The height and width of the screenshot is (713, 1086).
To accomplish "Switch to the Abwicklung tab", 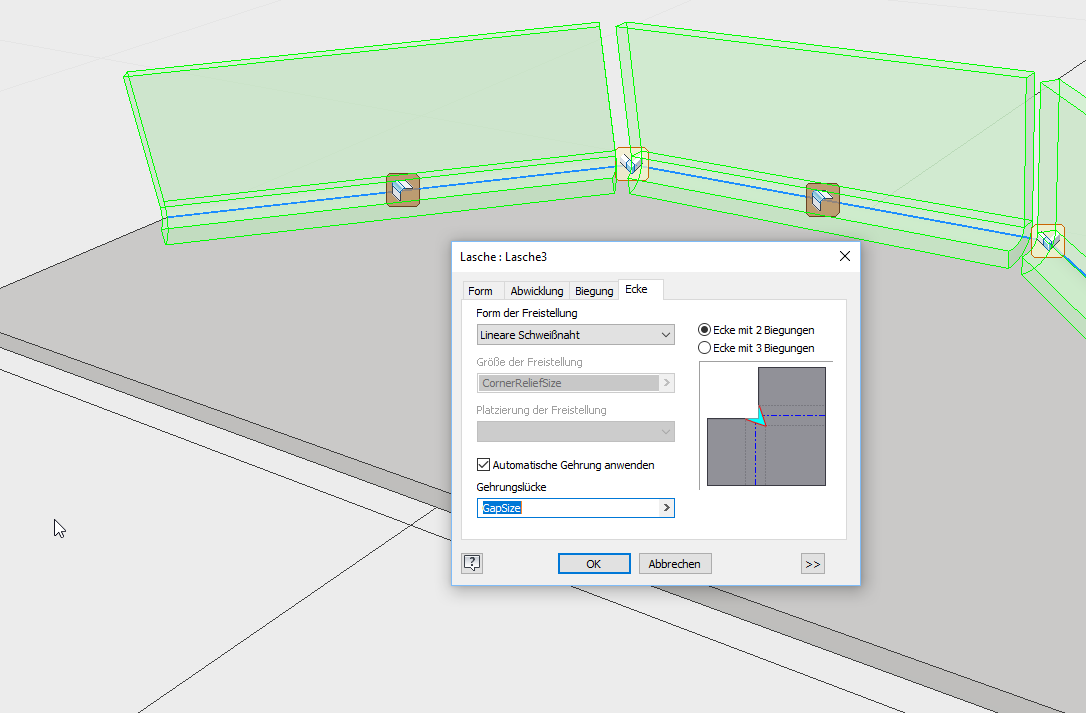I will (x=537, y=291).
